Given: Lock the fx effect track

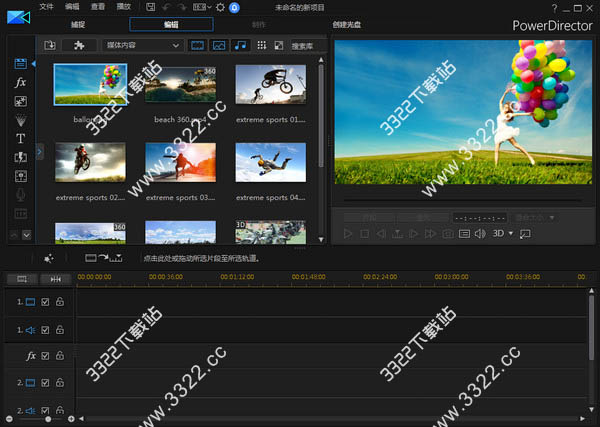Looking at the screenshot, I should (x=60, y=355).
